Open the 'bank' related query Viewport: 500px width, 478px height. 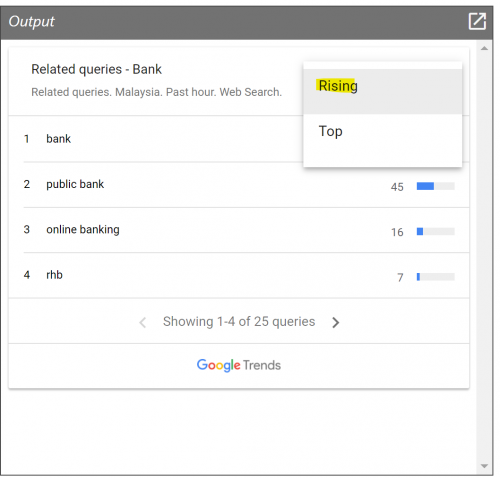pyautogui.click(x=59, y=139)
